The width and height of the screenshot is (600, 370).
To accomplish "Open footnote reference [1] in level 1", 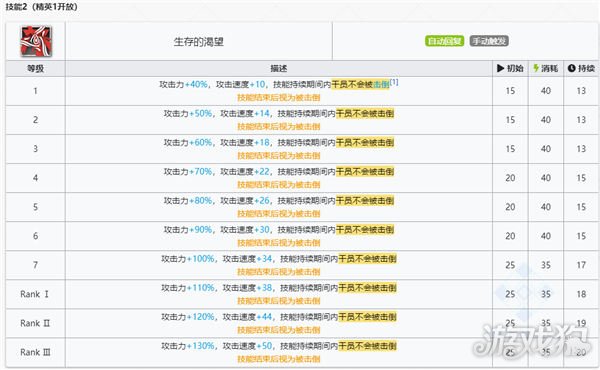I will [x=394, y=82].
